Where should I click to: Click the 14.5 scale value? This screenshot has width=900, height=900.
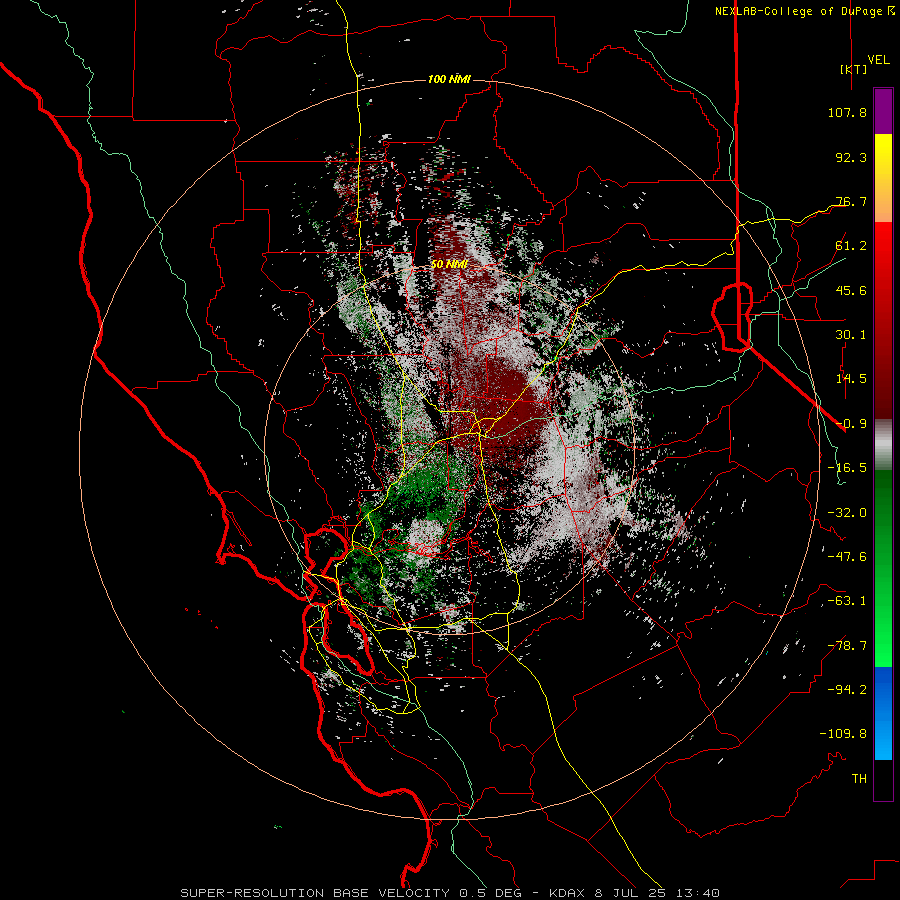[x=851, y=379]
